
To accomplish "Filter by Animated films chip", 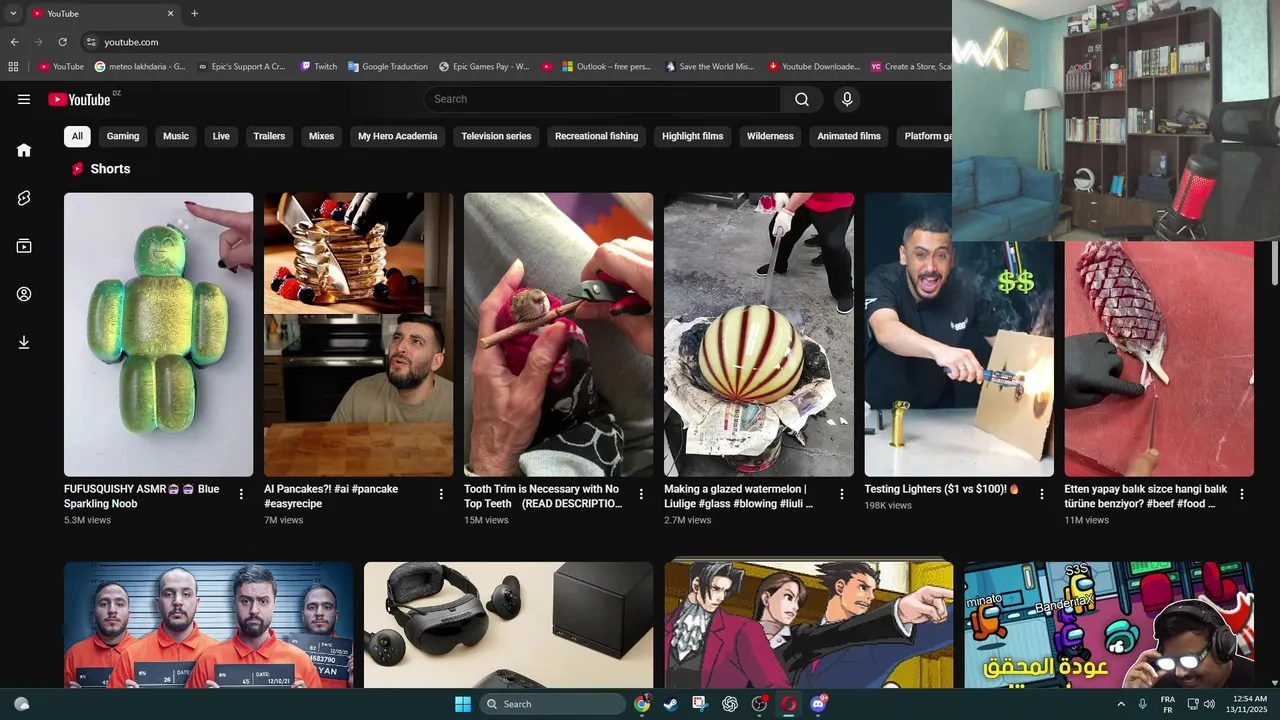I will point(849,136).
